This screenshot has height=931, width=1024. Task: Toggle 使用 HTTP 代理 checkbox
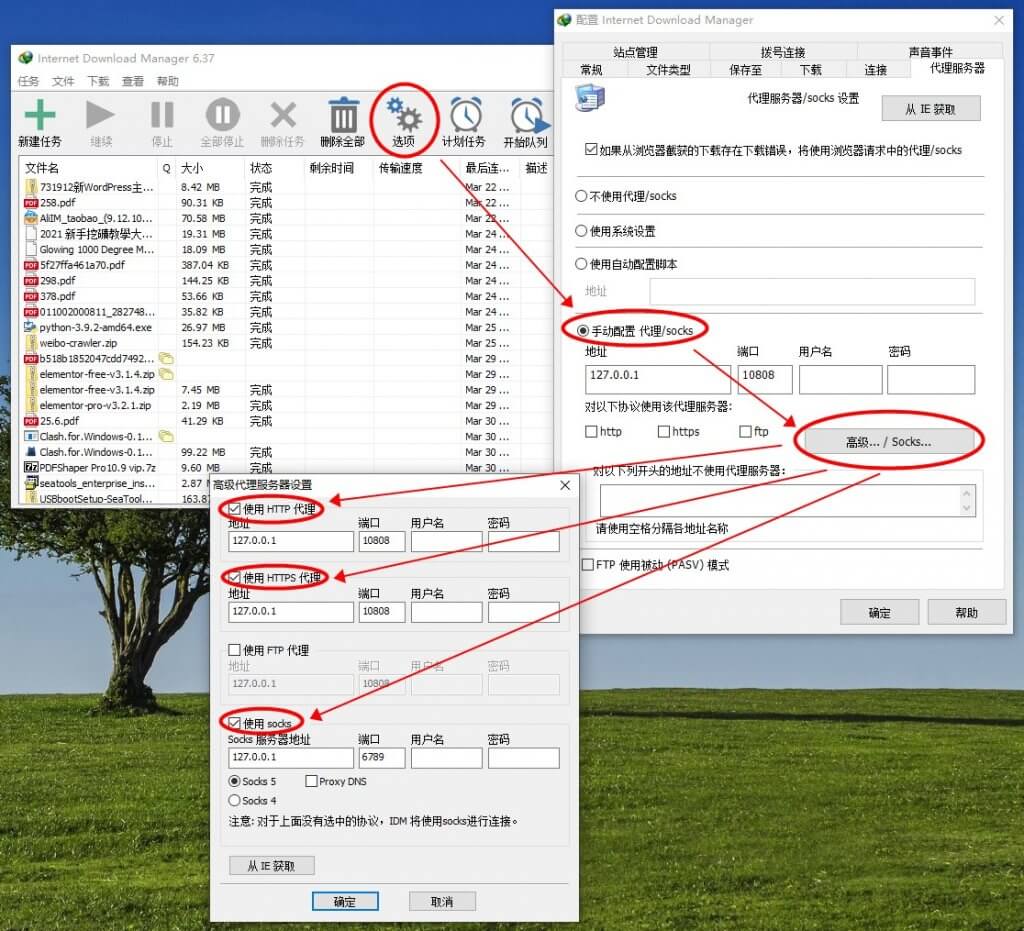click(234, 509)
